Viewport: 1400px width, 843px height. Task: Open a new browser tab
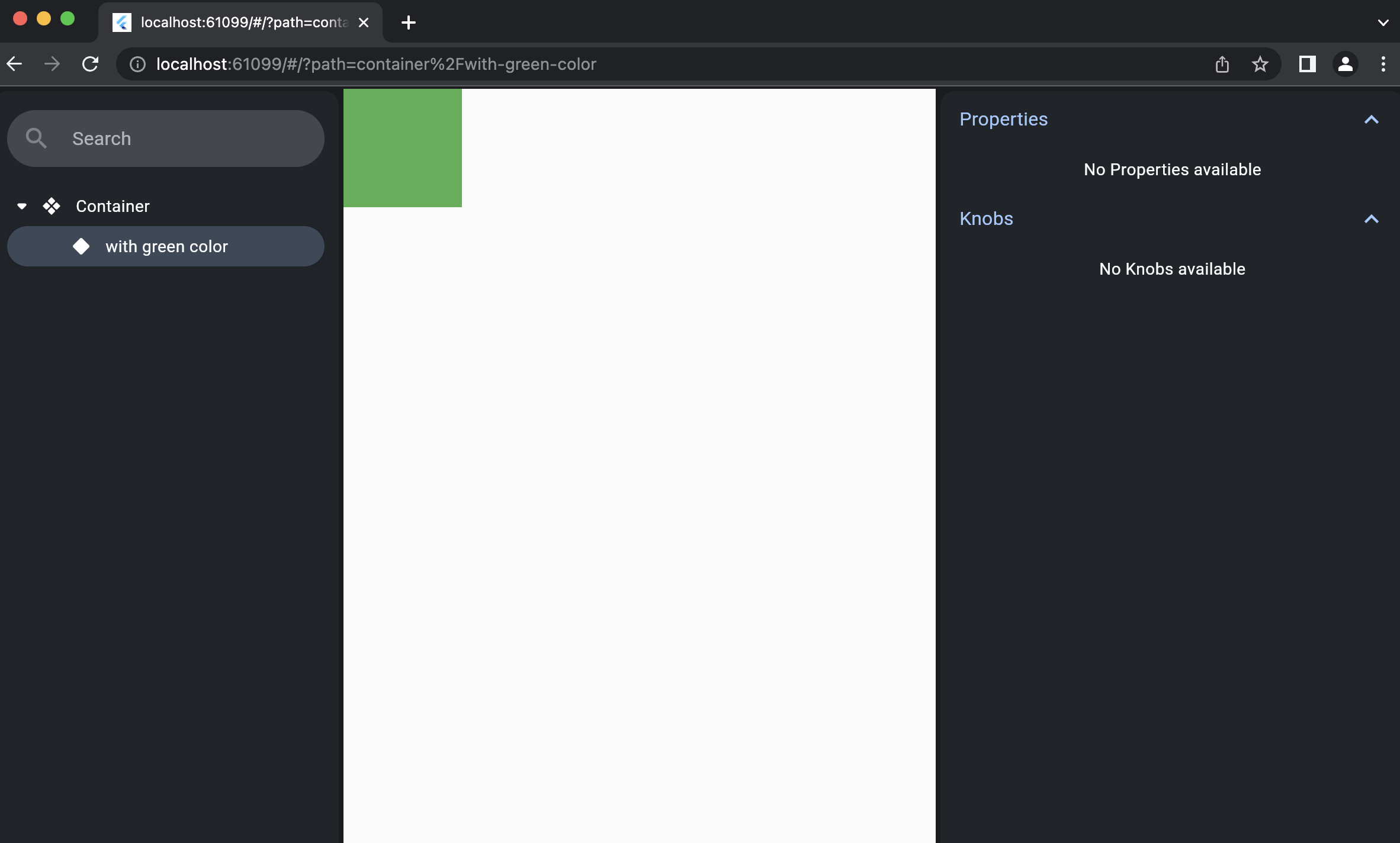tap(408, 22)
